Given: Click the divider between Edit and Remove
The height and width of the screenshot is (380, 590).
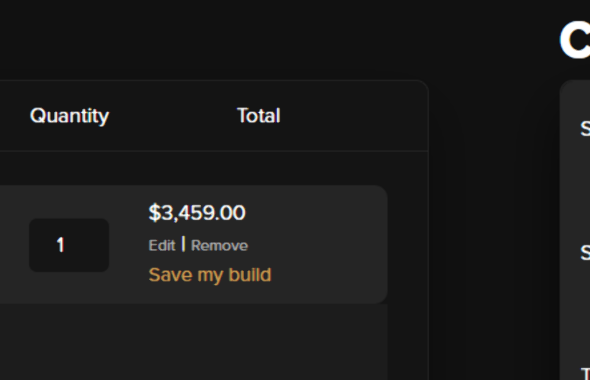Looking at the screenshot, I should pyautogui.click(x=183, y=244).
